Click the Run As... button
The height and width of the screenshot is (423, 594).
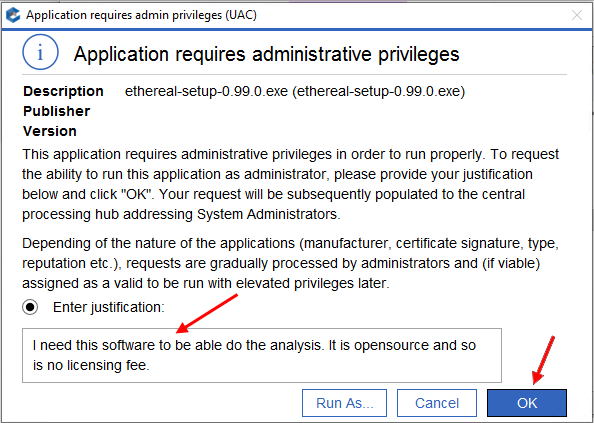tap(344, 403)
